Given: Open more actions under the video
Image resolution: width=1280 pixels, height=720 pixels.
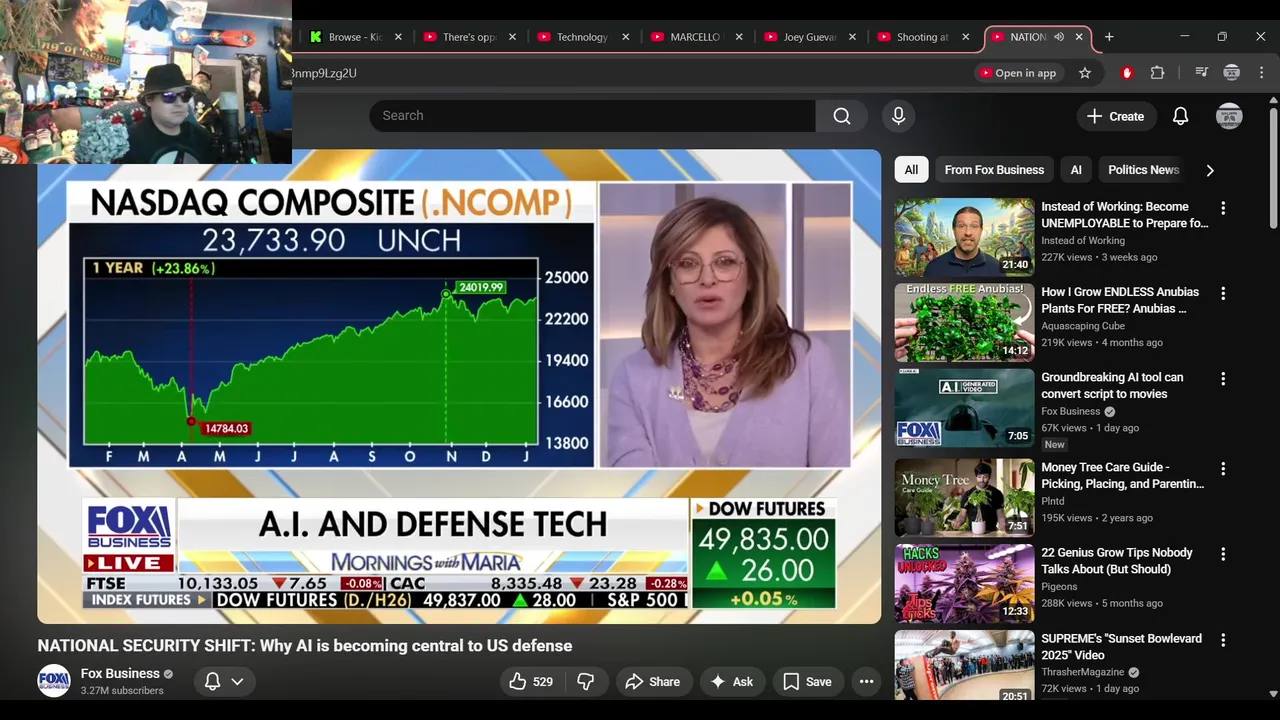Looking at the screenshot, I should pyautogui.click(x=866, y=682).
